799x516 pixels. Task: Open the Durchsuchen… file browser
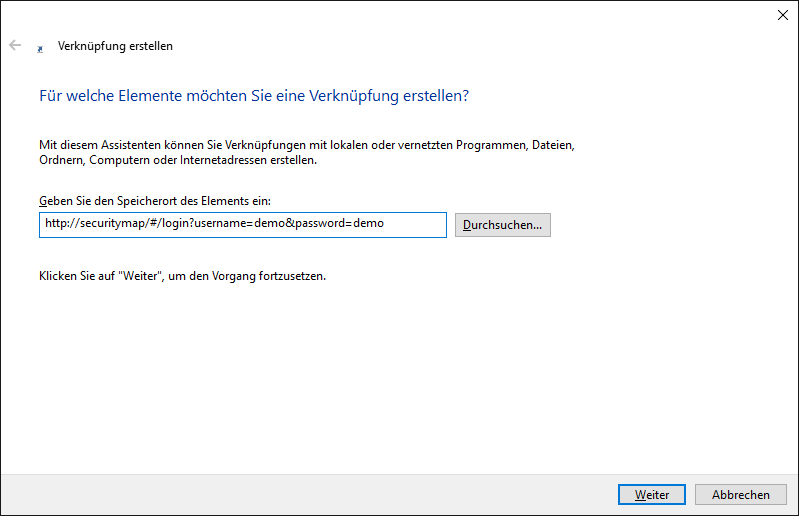[502, 225]
